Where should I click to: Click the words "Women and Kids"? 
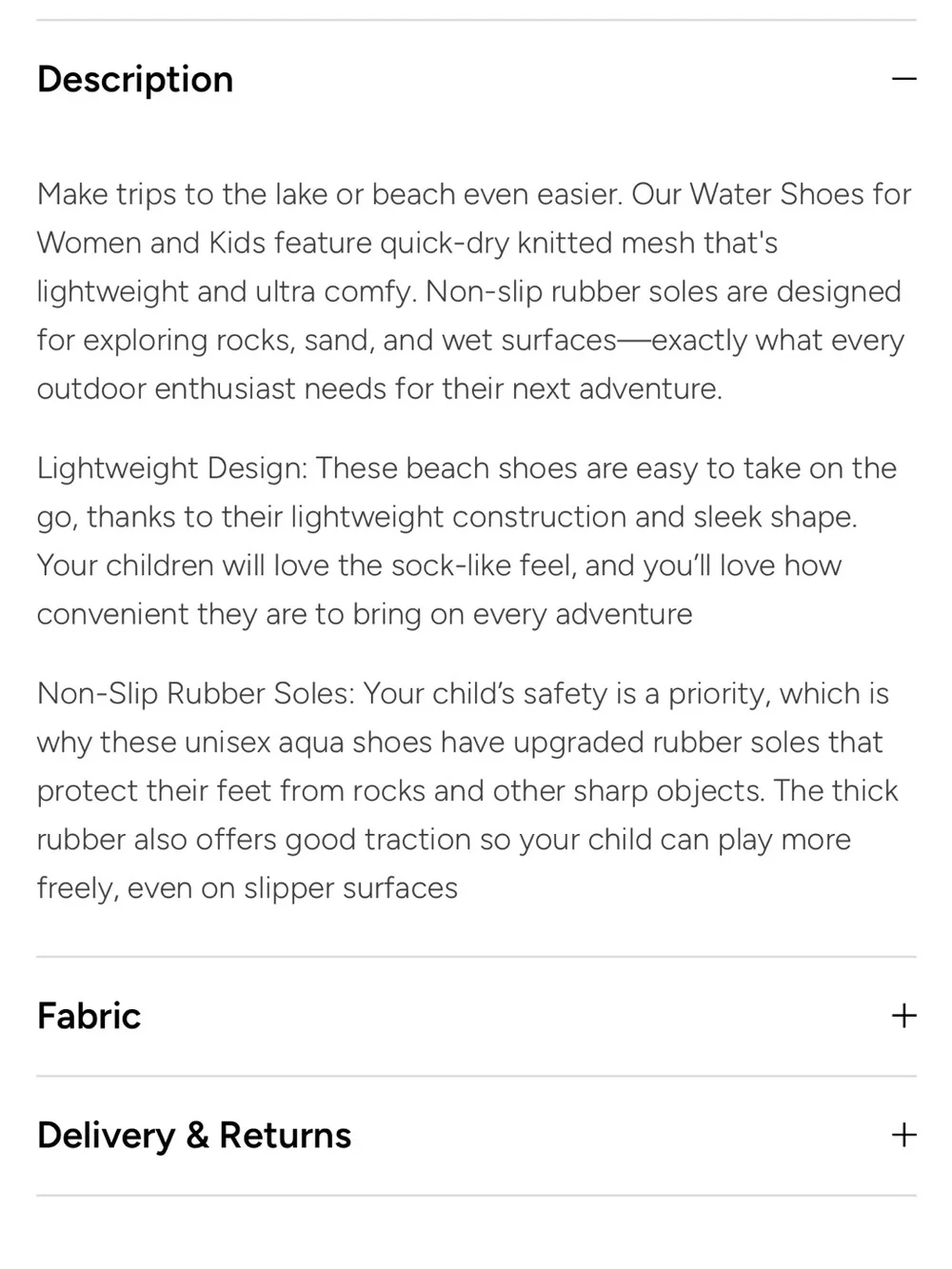(152, 243)
